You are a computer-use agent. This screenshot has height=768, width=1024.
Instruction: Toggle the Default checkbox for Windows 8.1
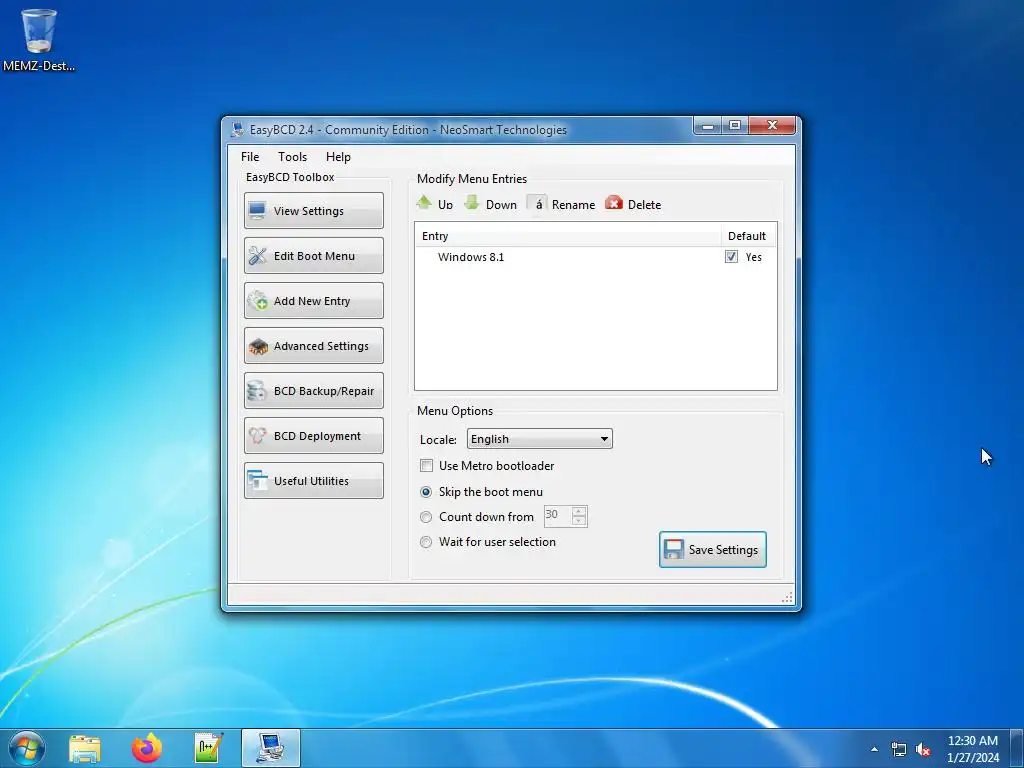(x=731, y=257)
